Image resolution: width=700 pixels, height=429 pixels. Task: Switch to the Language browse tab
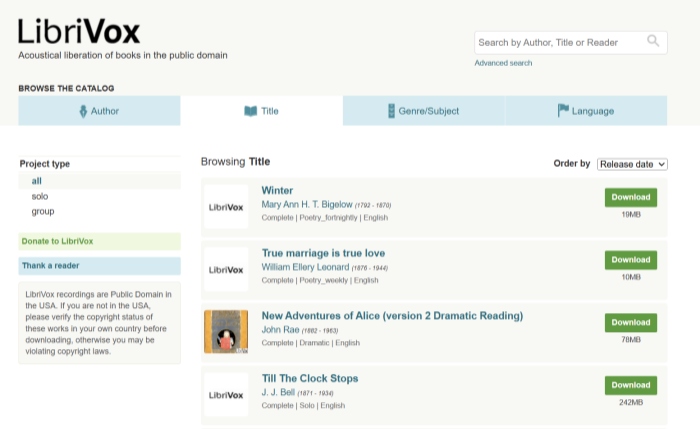click(592, 111)
